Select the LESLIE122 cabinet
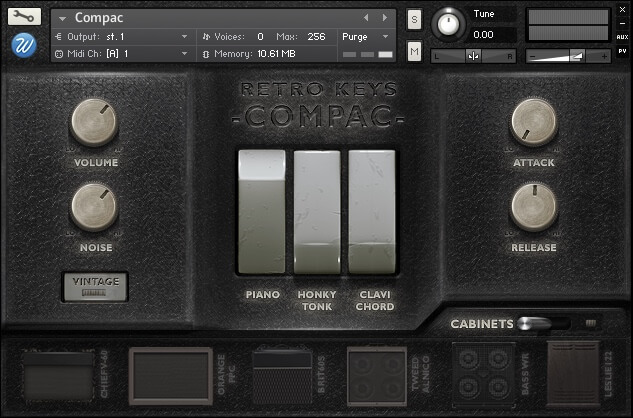This screenshot has width=633, height=418. coord(573,374)
